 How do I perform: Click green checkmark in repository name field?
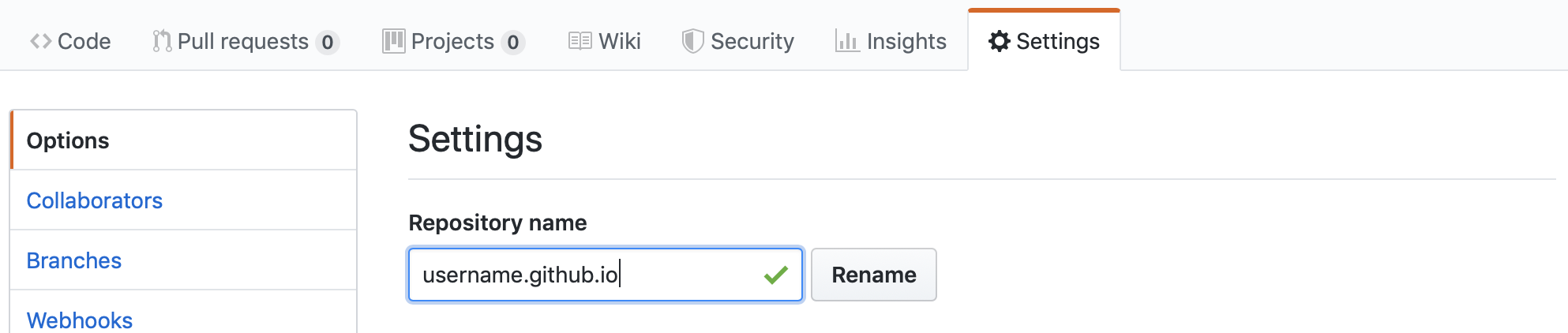pos(775,275)
